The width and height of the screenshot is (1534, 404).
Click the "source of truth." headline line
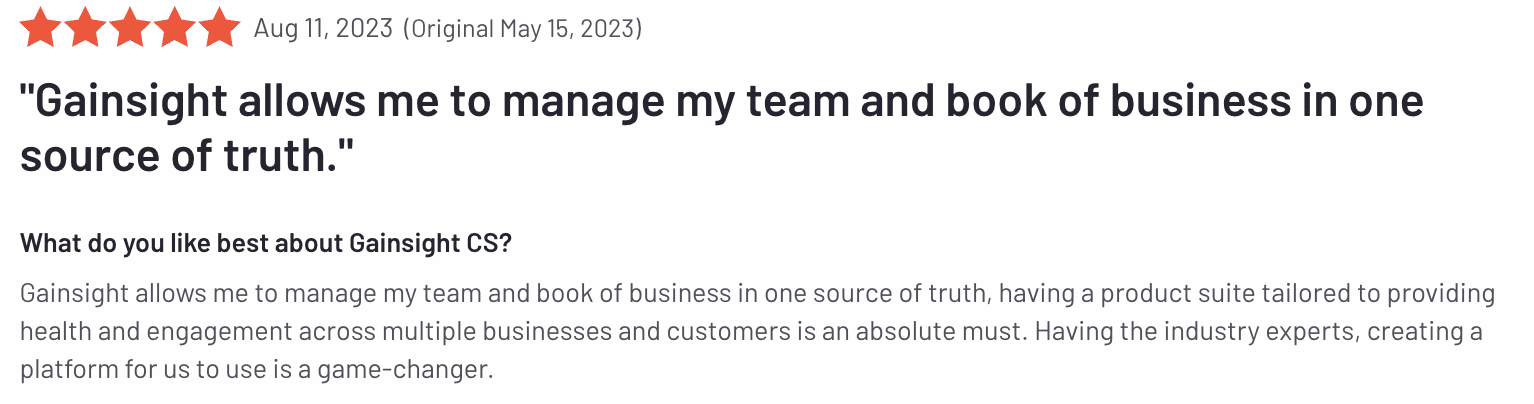(x=188, y=157)
